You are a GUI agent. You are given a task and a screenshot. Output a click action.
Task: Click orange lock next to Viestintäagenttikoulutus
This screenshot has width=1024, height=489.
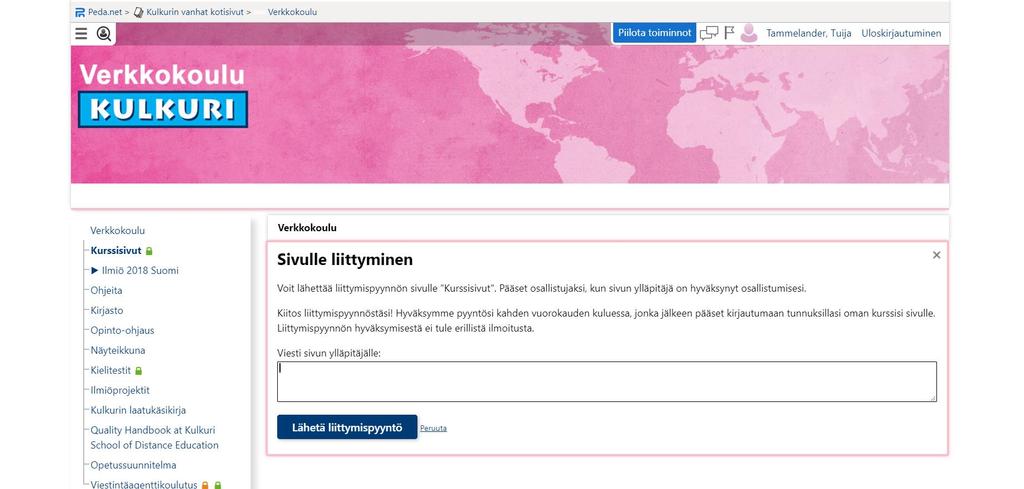[205, 486]
